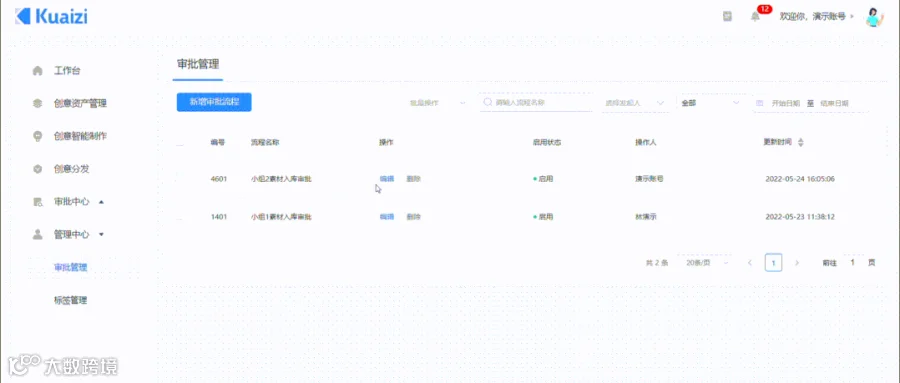900x383 pixels.
Task: Go to 工作台 in sidebar
Action: tap(67, 71)
